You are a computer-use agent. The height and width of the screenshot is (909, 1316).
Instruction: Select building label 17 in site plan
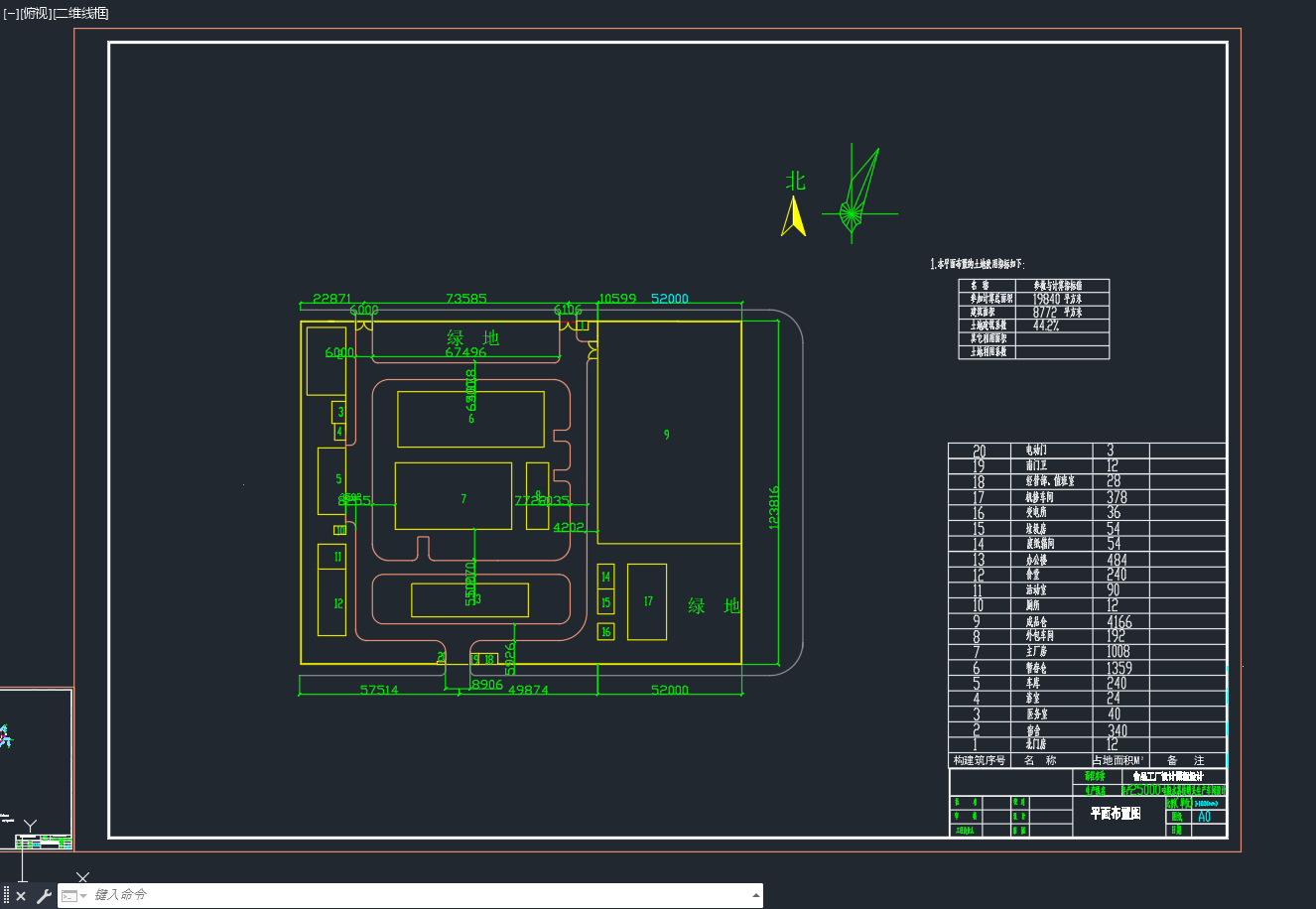pos(648,601)
